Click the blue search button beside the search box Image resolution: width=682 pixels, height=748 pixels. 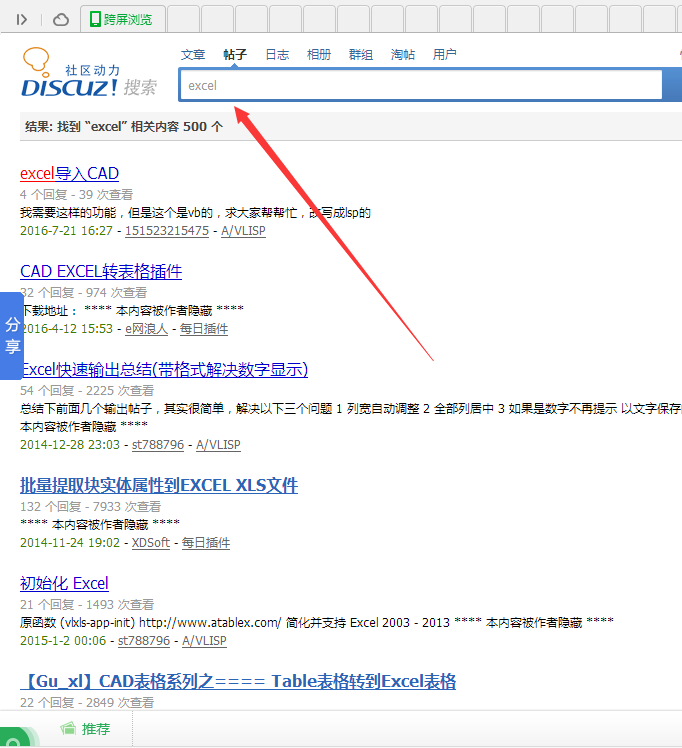pyautogui.click(x=672, y=84)
